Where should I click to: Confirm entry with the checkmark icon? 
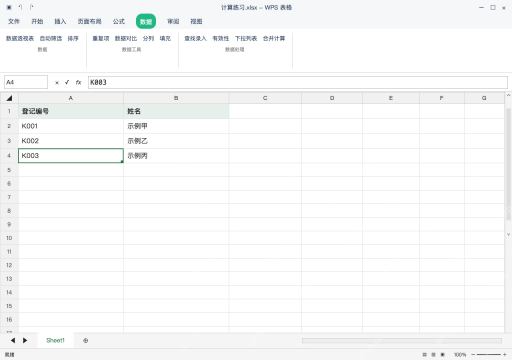tap(67, 82)
